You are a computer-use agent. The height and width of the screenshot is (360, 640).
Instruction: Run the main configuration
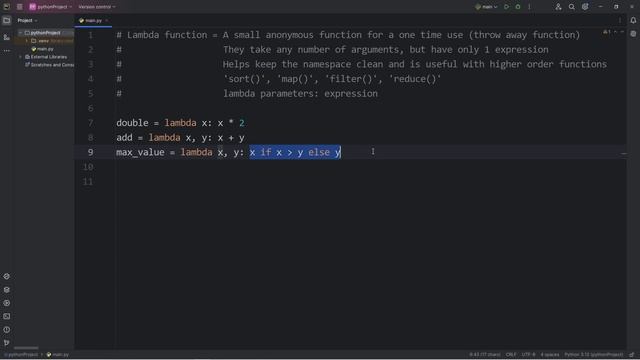coord(507,7)
